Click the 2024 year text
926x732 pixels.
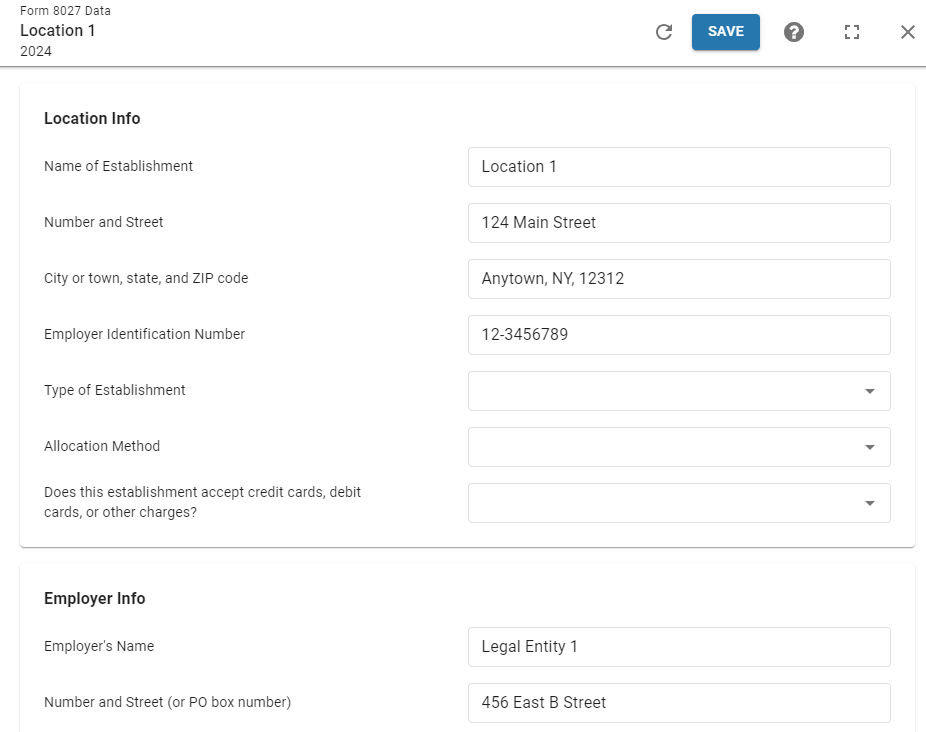pos(36,51)
